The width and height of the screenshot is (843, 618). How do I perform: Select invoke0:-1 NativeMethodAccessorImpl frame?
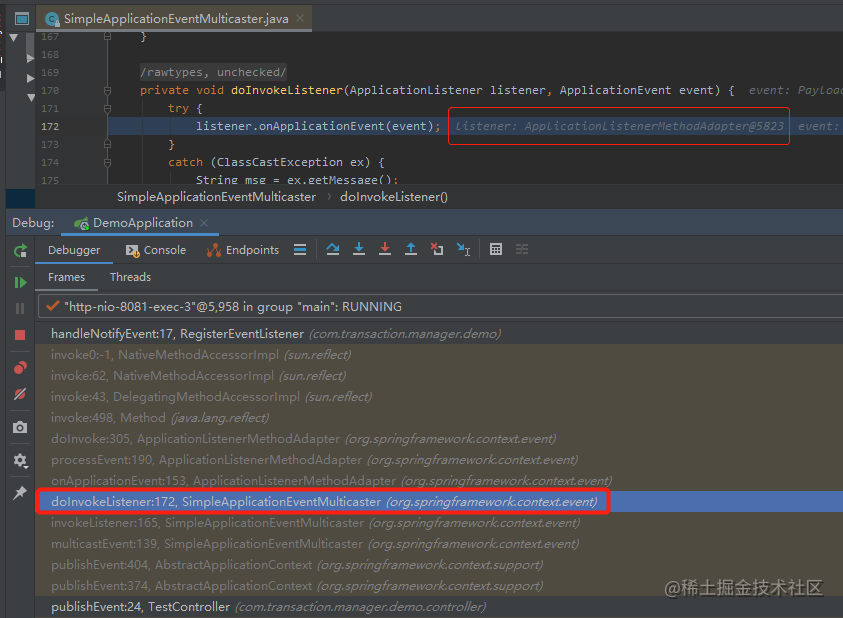439,355
